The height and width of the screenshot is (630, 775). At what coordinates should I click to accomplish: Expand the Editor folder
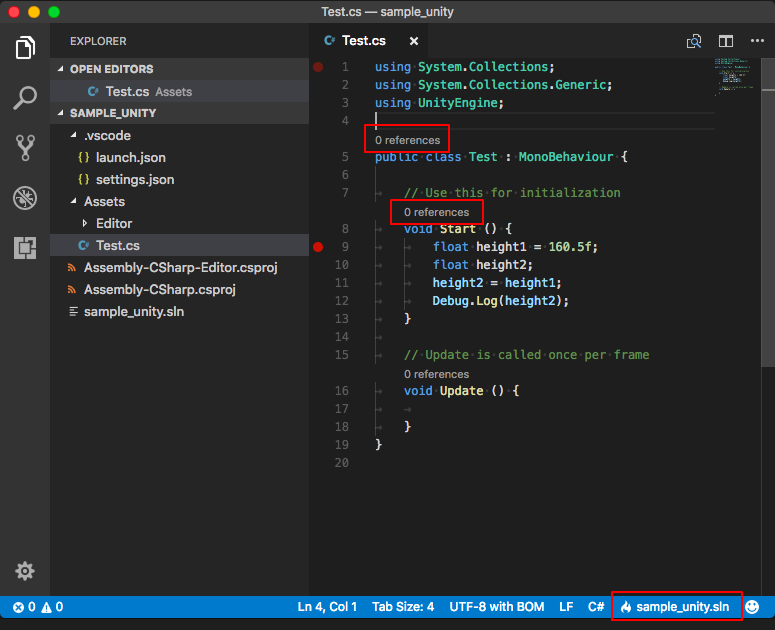[85, 223]
